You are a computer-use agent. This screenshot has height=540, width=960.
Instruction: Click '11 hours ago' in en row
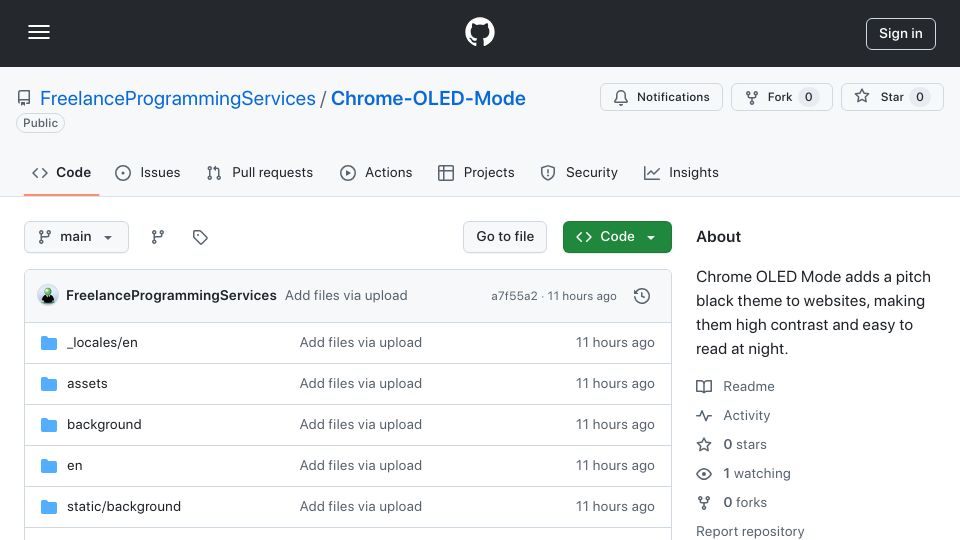615,466
